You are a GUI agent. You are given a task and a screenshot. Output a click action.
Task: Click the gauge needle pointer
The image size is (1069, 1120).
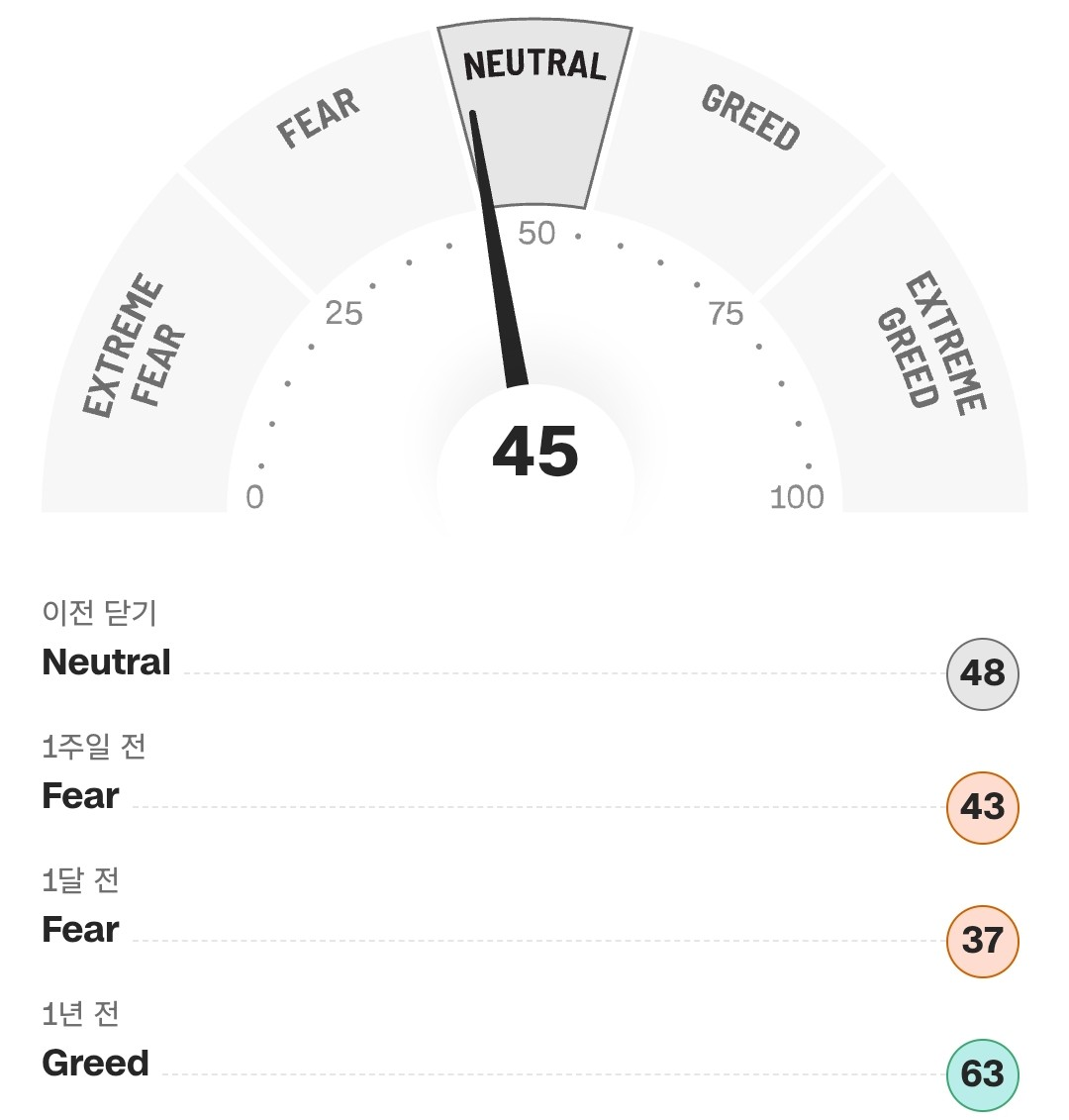[498, 250]
